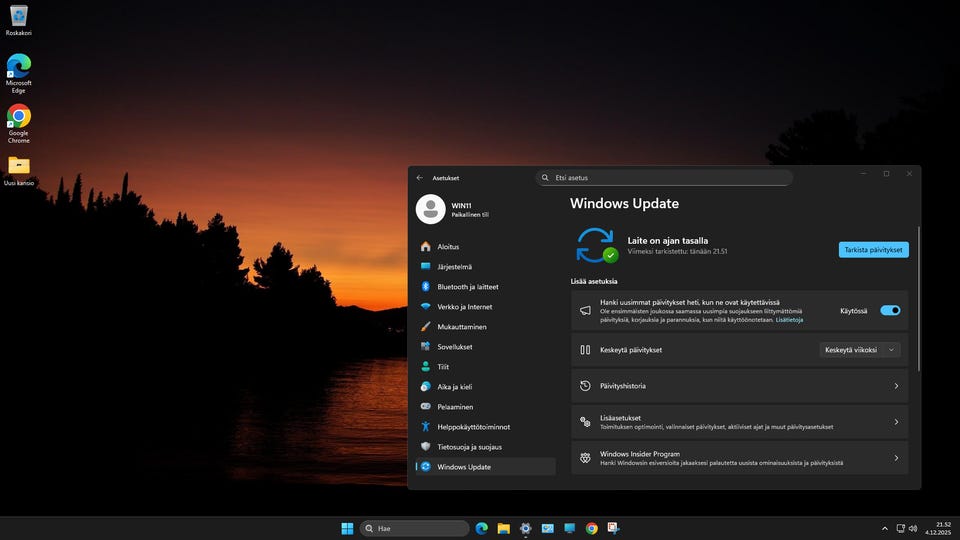960x540 pixels.
Task: Toggle the Hanki uusimmat päivitykset switch
Action: tap(889, 311)
